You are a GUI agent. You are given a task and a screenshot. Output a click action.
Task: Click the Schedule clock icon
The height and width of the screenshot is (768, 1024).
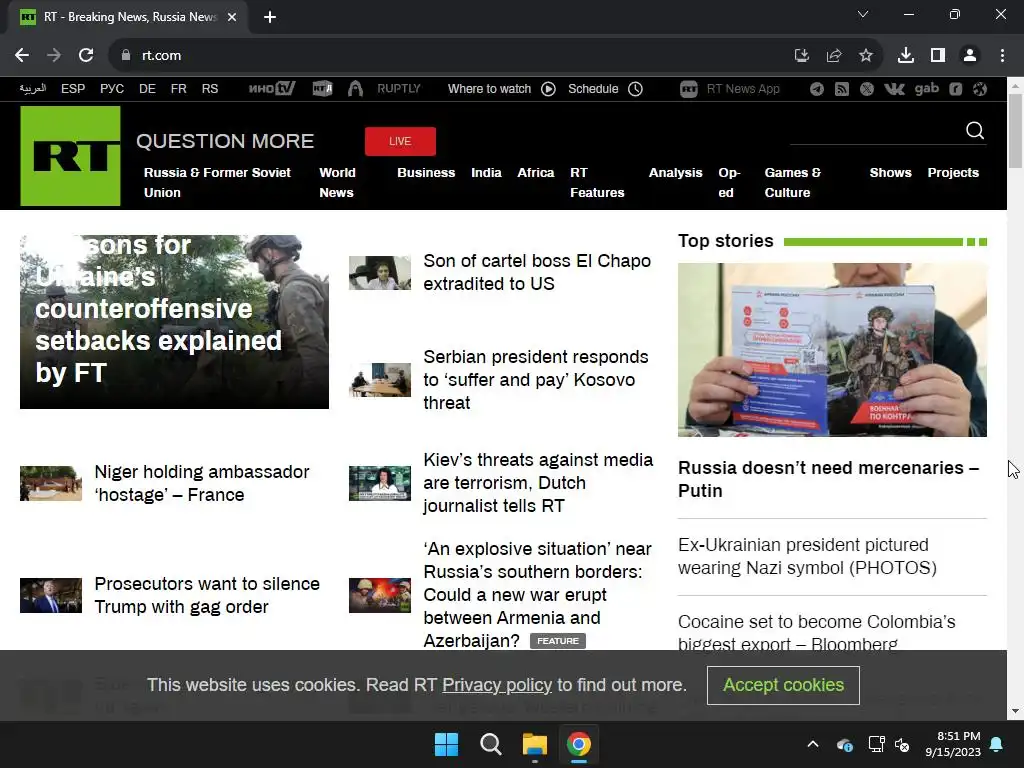[635, 89]
